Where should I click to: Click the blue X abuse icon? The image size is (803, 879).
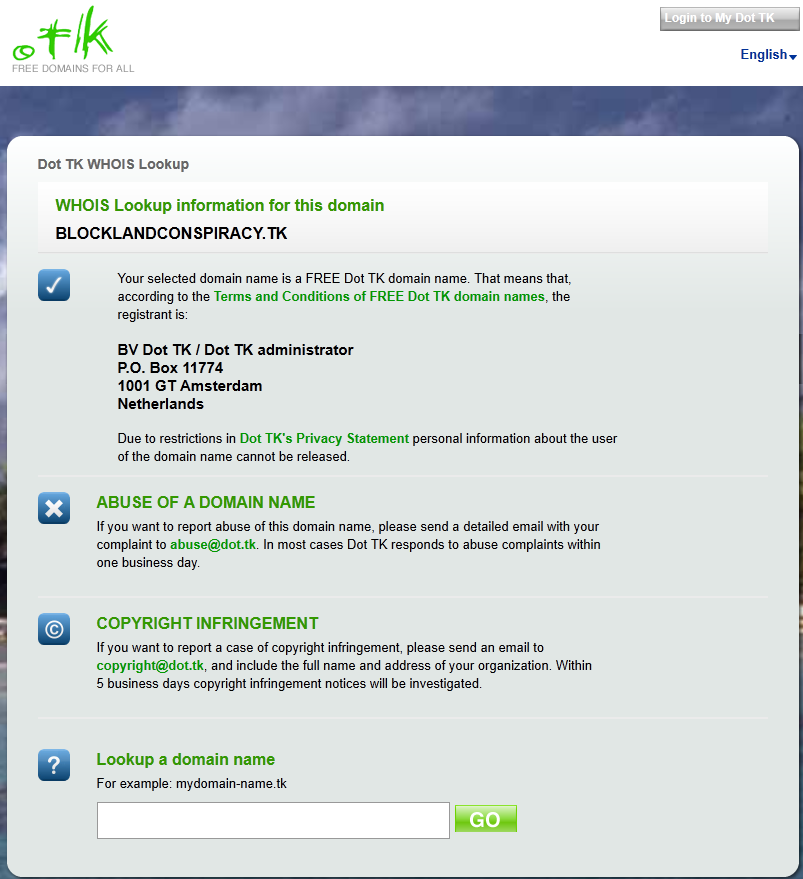click(x=54, y=508)
